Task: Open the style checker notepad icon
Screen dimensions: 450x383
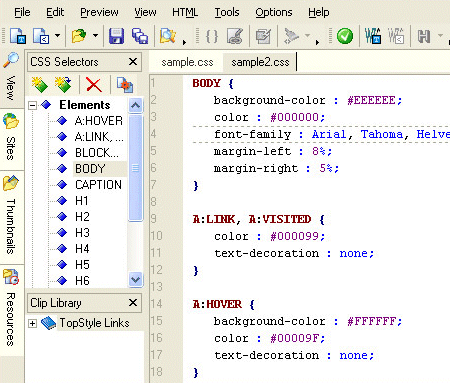Action: (263, 36)
